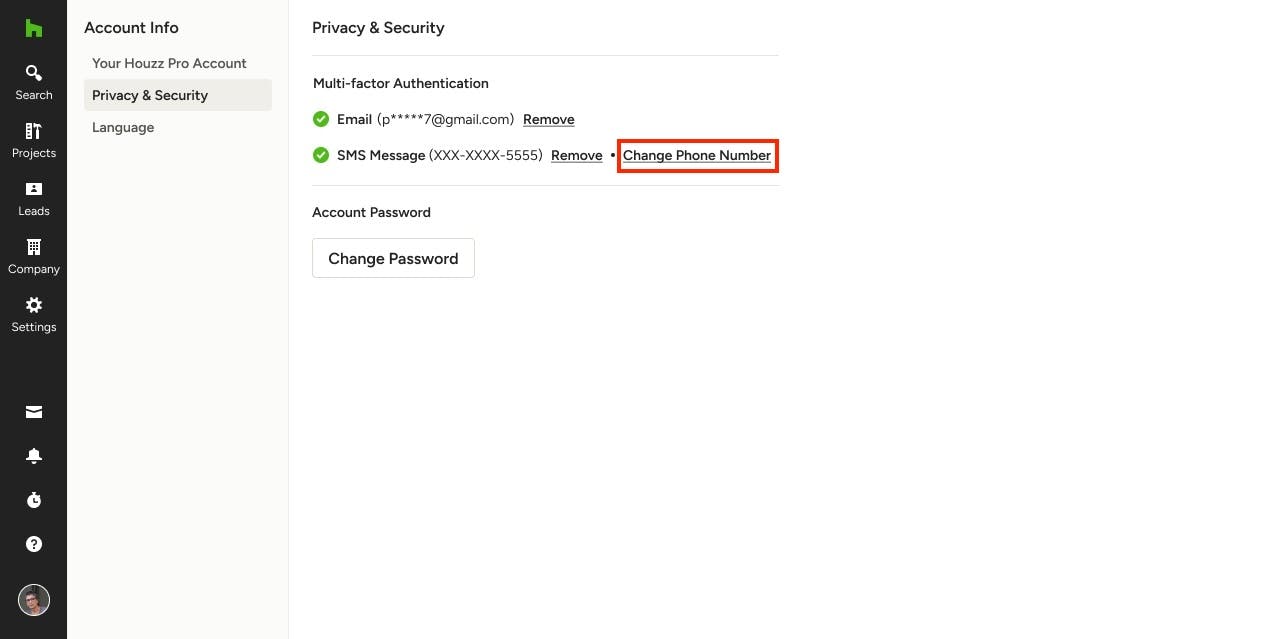Click the timer stopwatch icon
Image resolution: width=1280 pixels, height=639 pixels.
click(x=33, y=500)
